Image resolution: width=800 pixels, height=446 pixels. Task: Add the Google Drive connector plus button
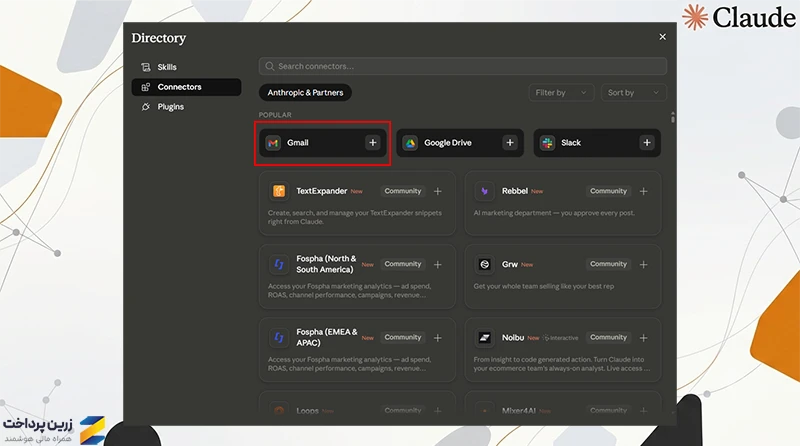click(x=510, y=143)
